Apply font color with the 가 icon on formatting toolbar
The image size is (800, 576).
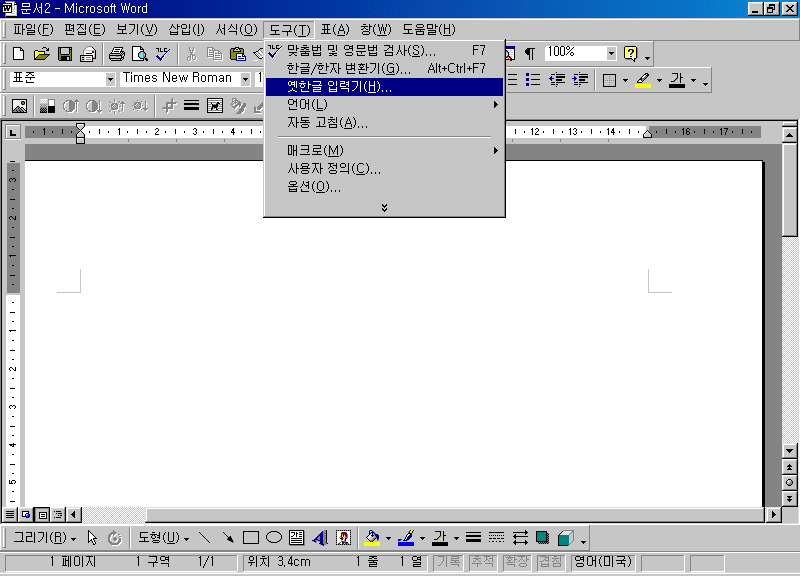click(x=677, y=80)
